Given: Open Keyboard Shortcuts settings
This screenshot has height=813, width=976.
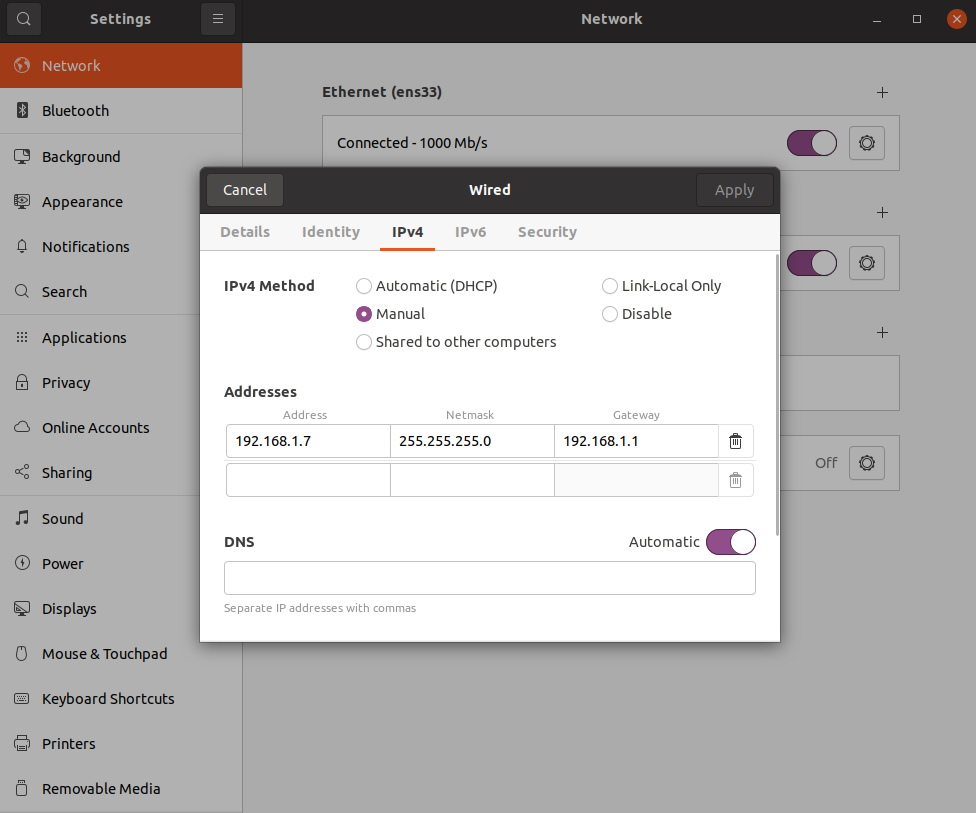Looking at the screenshot, I should click(121, 698).
